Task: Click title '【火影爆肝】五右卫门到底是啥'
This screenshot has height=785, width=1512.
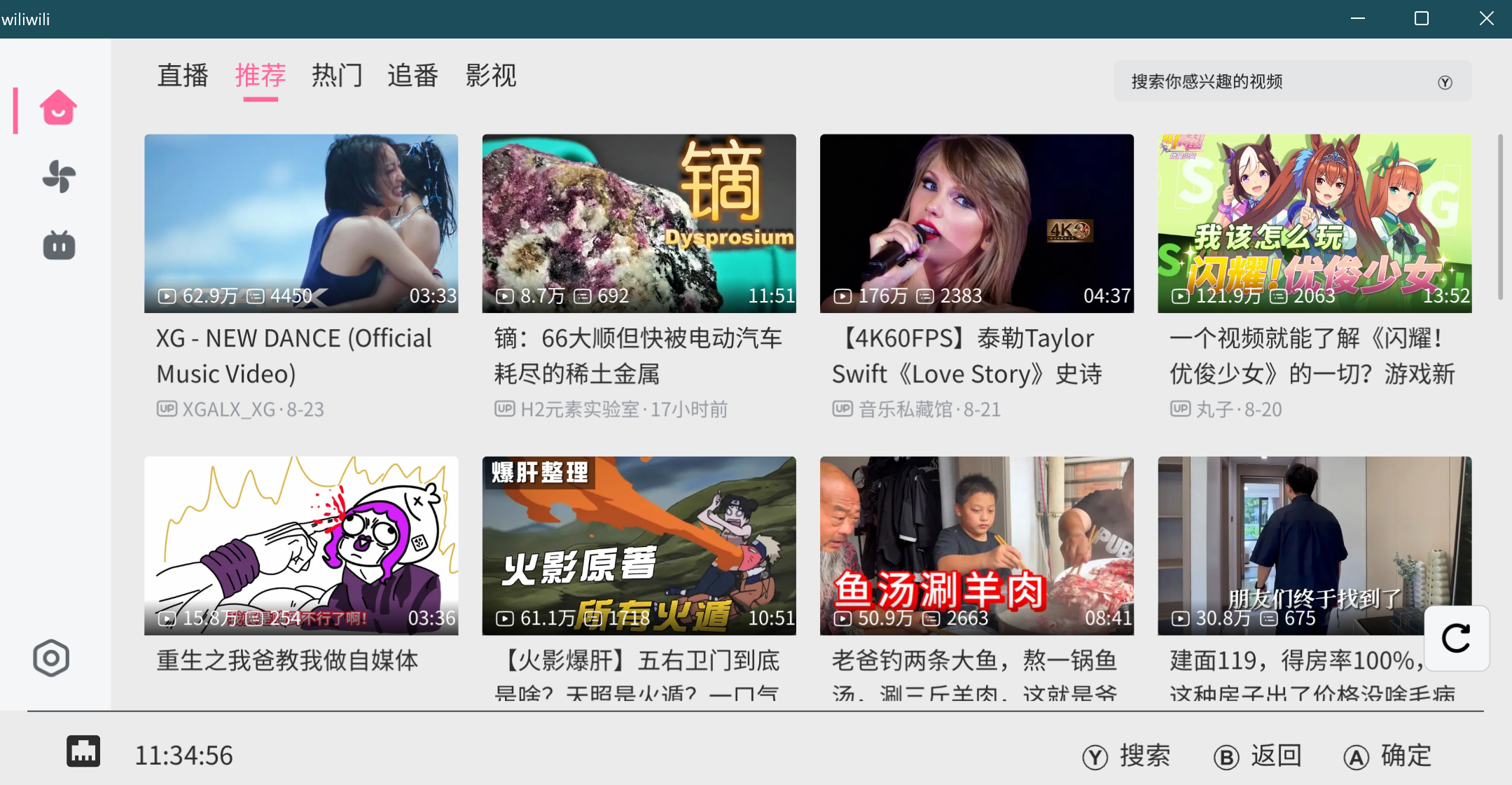Action: tap(637, 675)
